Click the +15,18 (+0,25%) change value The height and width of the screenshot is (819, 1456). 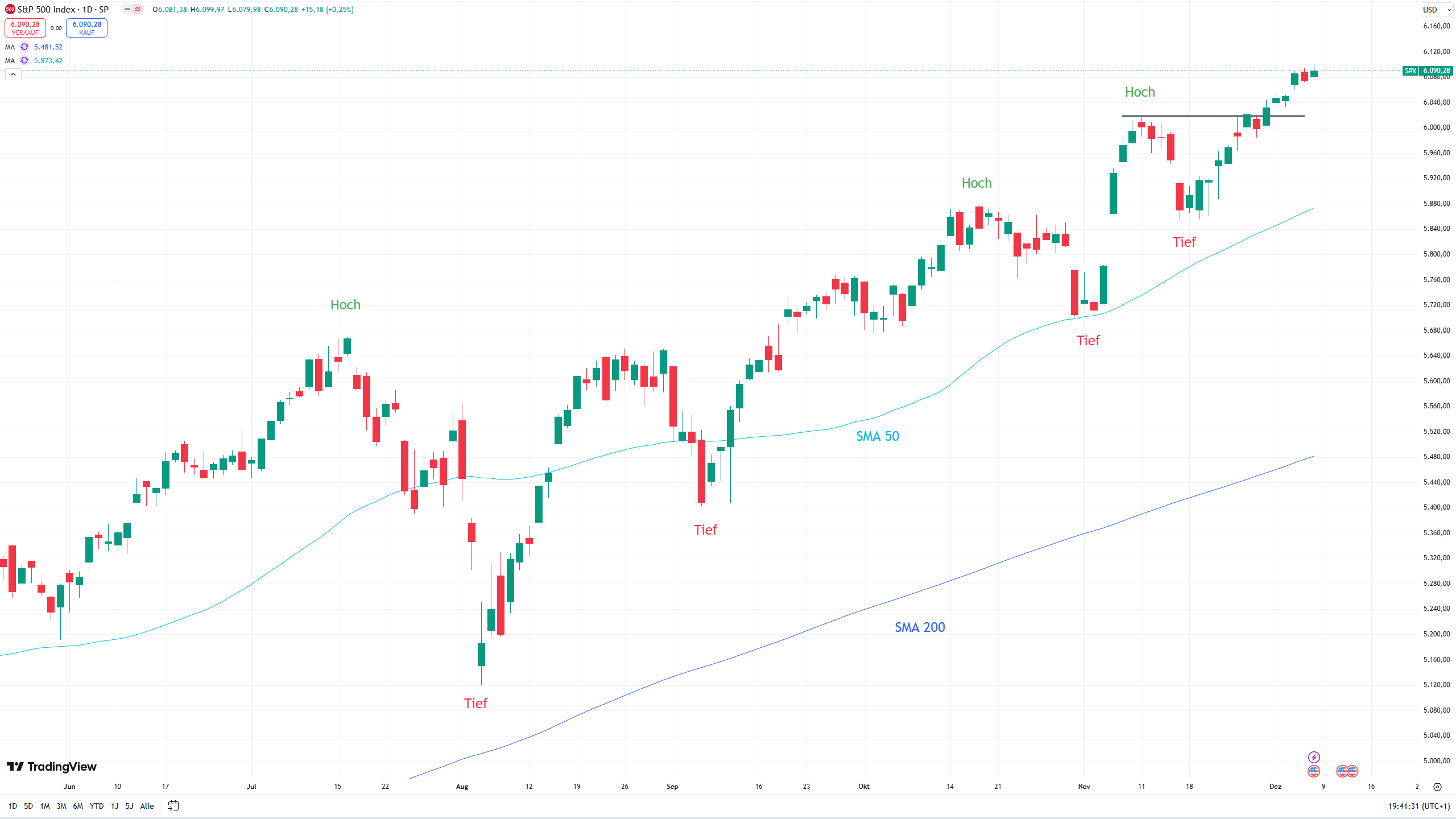click(x=328, y=10)
